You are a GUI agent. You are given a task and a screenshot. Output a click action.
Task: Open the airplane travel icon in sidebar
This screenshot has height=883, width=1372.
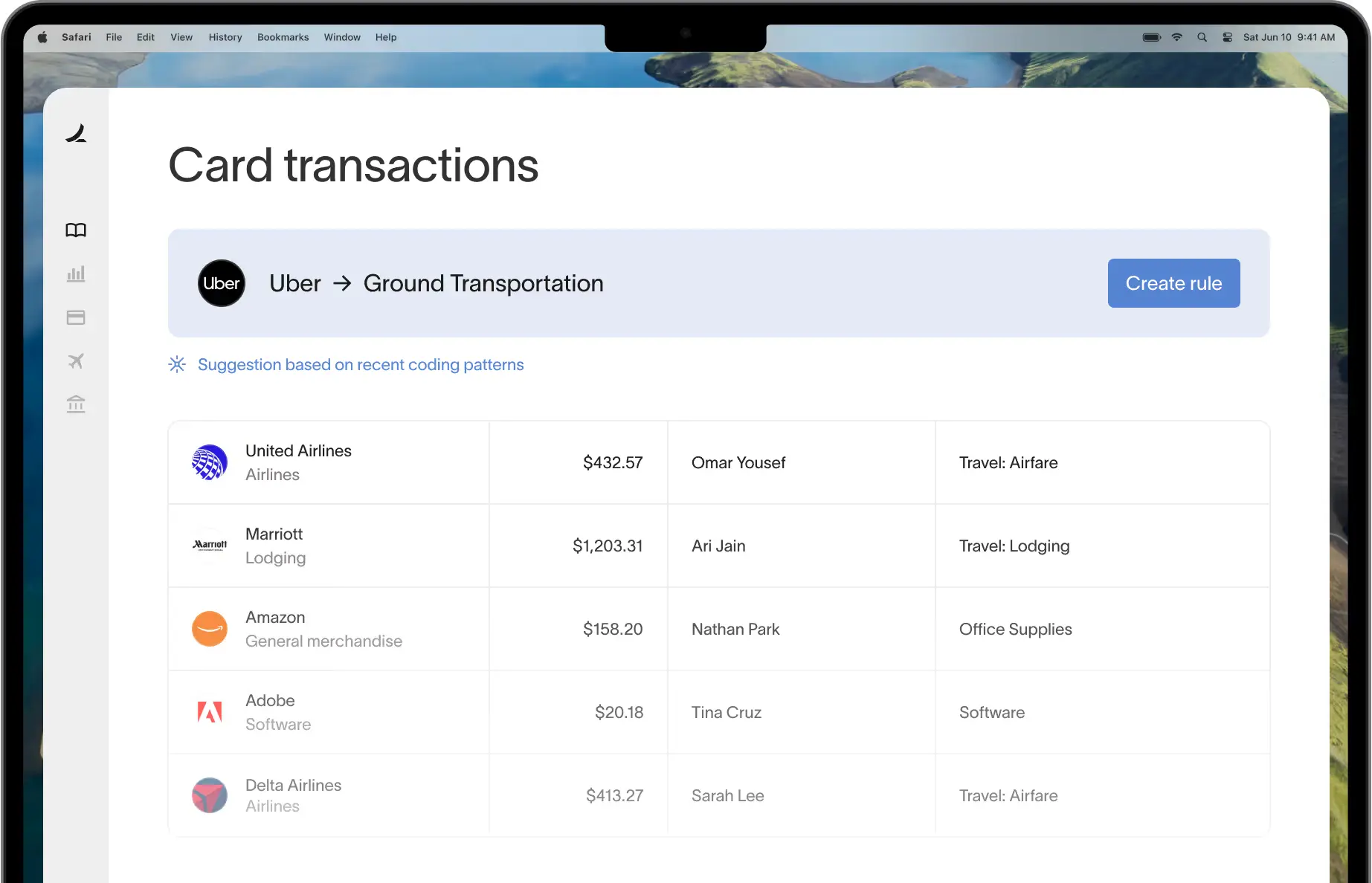point(76,361)
